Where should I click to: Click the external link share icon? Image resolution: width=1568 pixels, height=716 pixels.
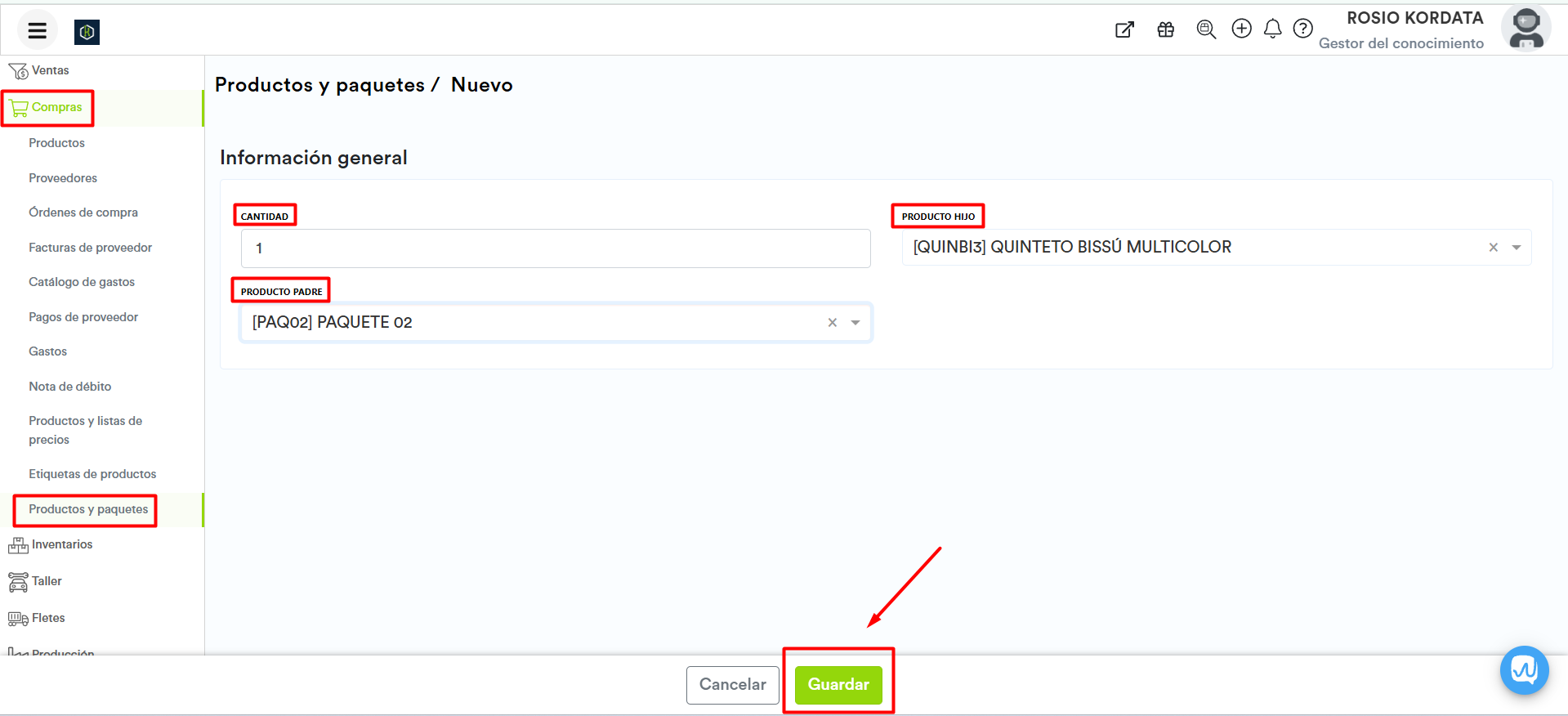(x=1124, y=30)
